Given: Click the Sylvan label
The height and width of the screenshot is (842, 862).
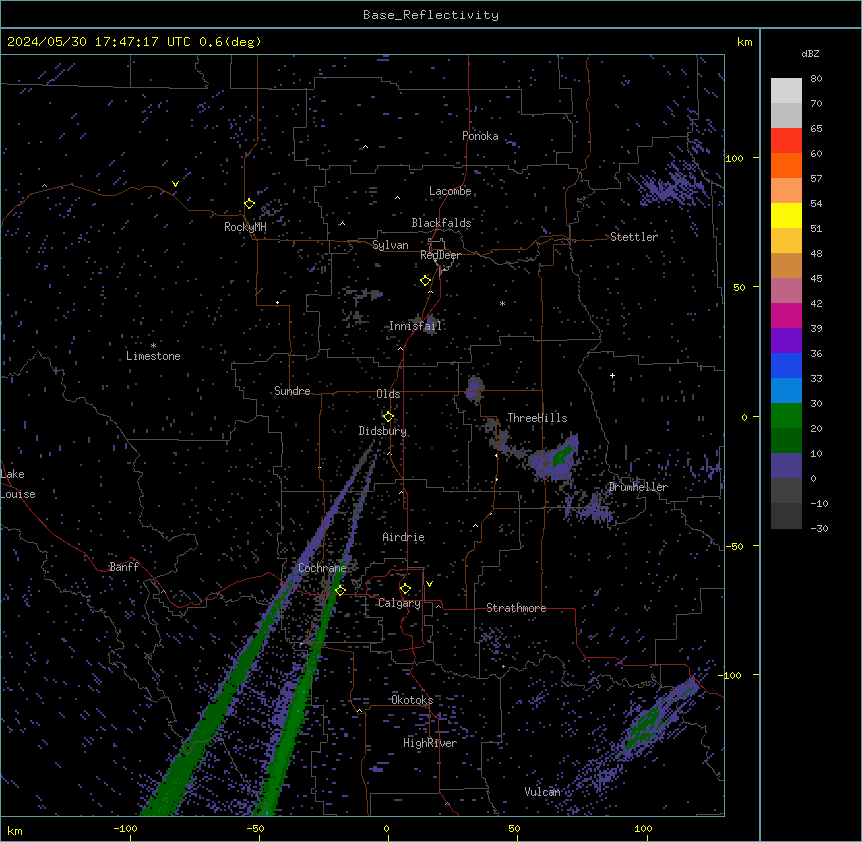Looking at the screenshot, I should click(390, 245).
